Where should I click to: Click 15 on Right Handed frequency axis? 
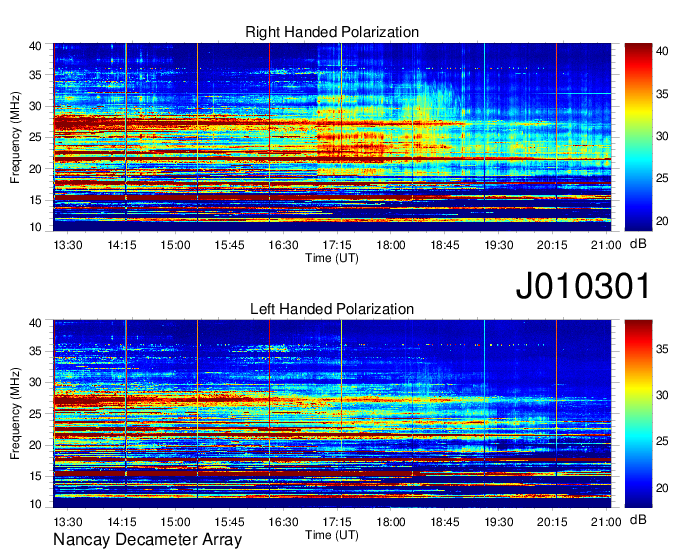[35, 200]
